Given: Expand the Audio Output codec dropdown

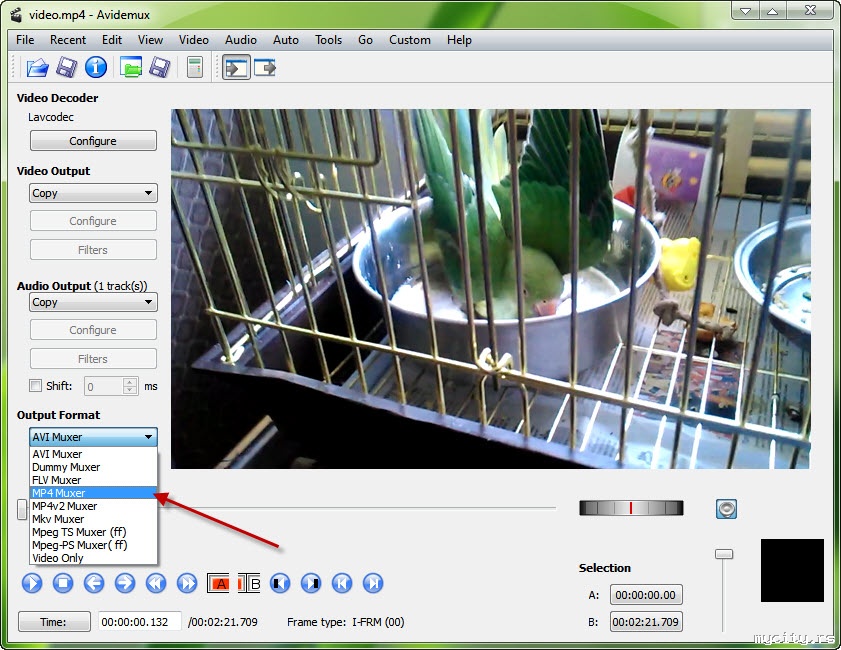Looking at the screenshot, I should (x=93, y=302).
